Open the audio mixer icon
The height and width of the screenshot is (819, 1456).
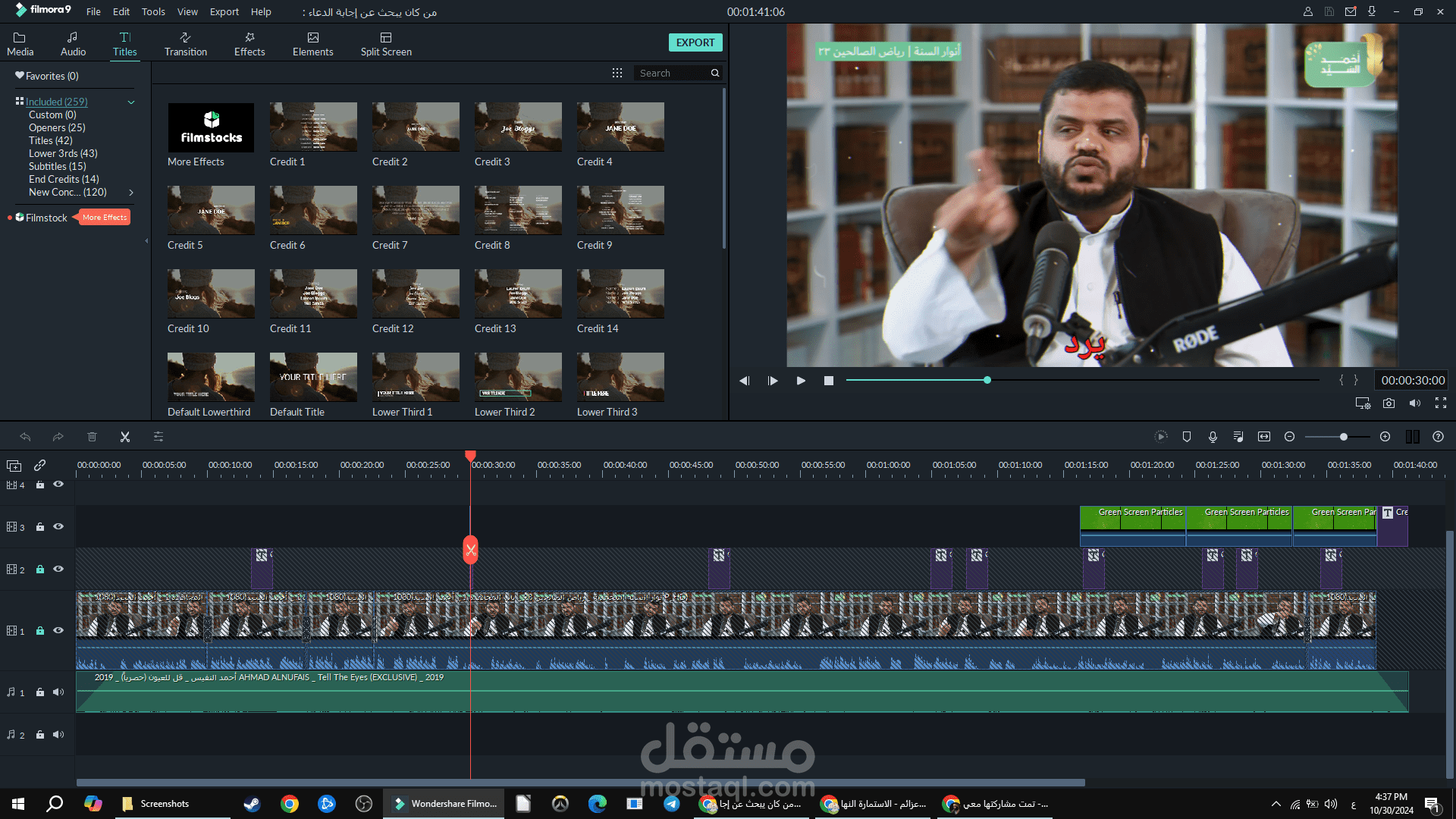1238,437
